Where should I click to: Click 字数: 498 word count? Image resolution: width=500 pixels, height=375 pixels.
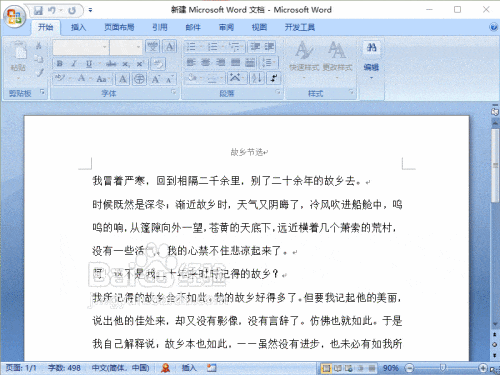(64, 368)
